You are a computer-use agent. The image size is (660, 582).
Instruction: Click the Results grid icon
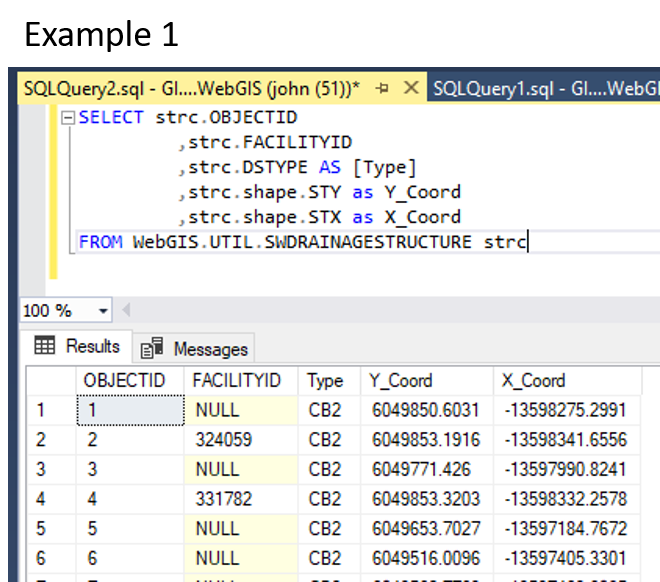[x=45, y=345]
